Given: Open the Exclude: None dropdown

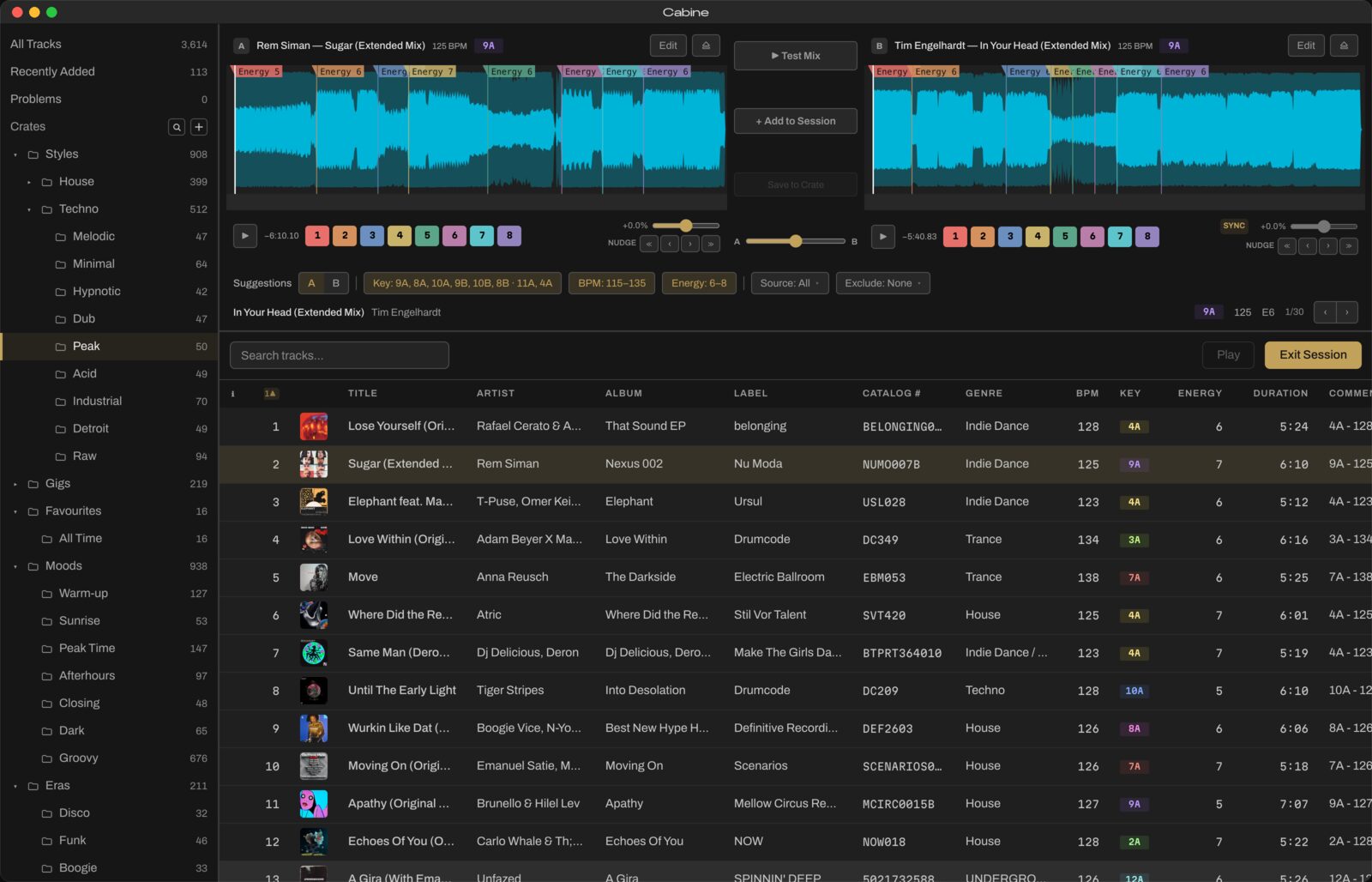Looking at the screenshot, I should (882, 283).
